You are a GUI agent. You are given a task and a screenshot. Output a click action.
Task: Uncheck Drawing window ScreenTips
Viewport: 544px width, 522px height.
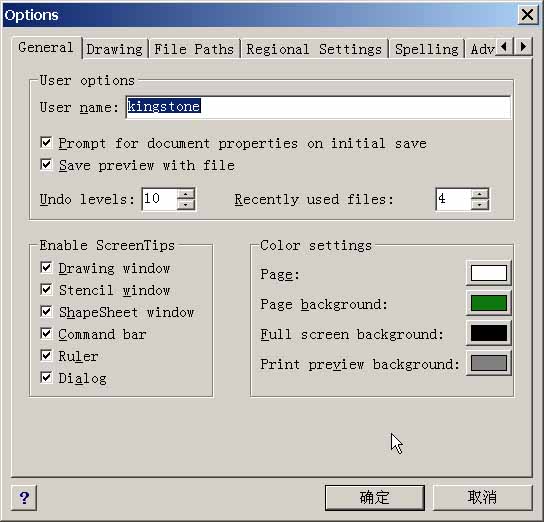tap(46, 267)
